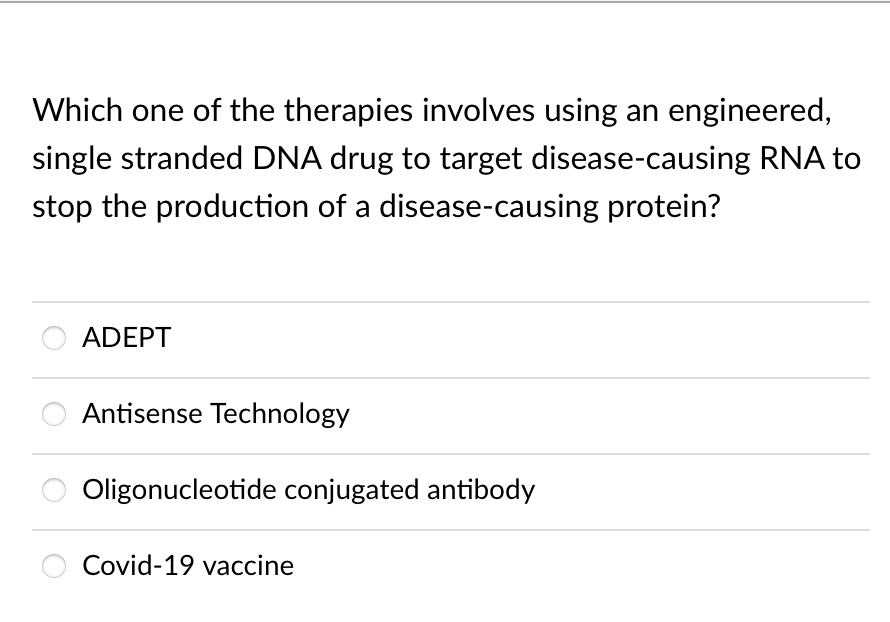Click the ADEPT answer label text
Viewport: 890px width, 622px height.
click(x=127, y=338)
